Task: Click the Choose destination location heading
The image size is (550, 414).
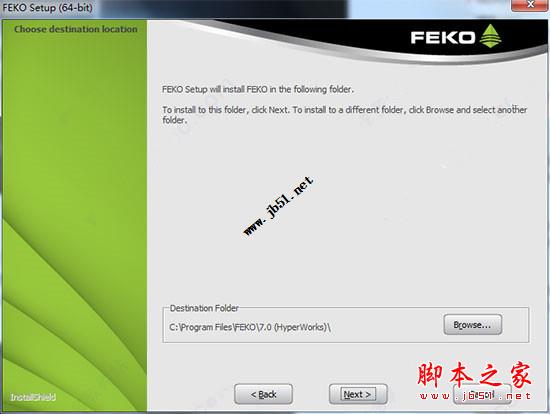Action: pos(76,29)
